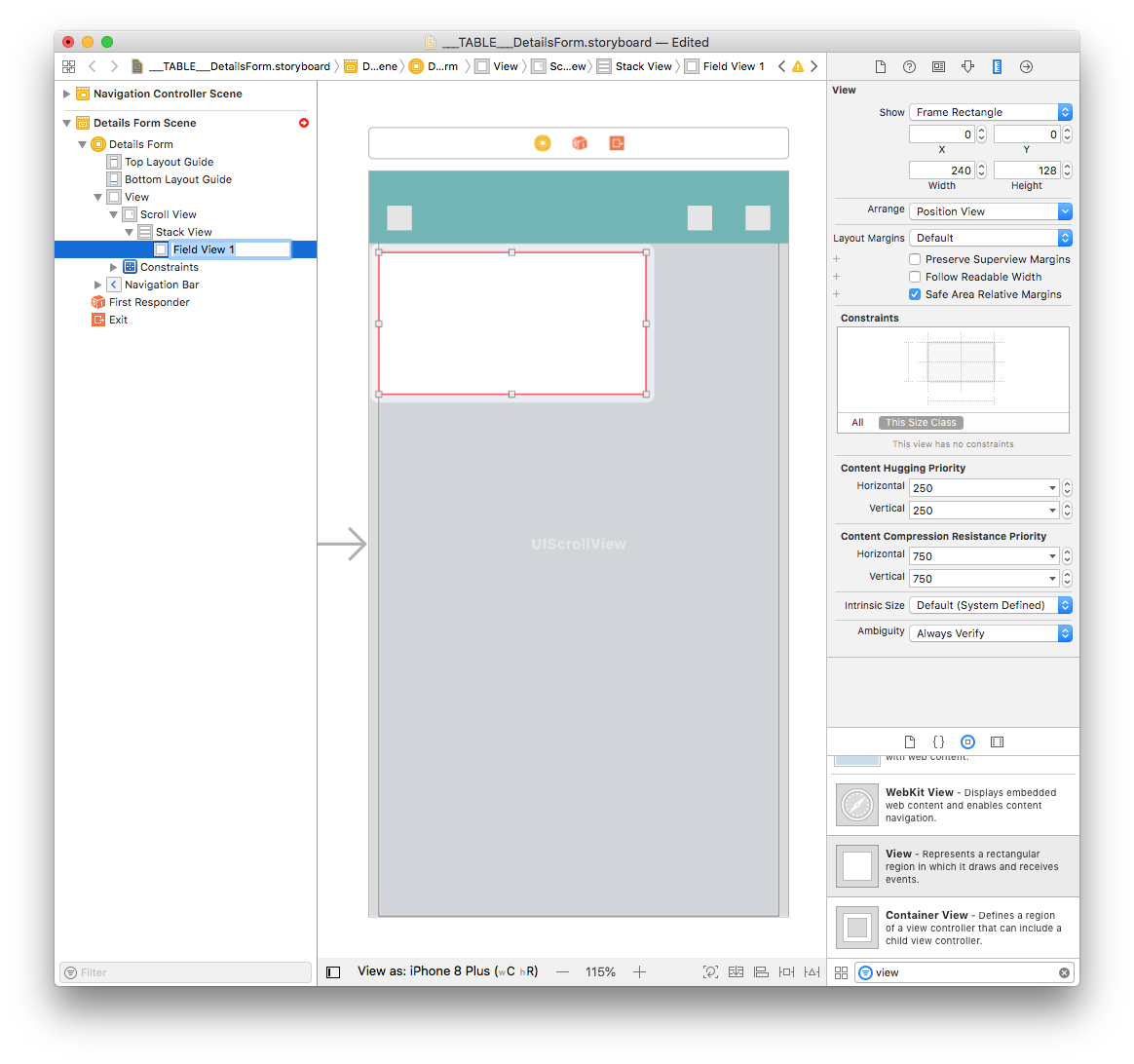Click the outline Filter field
This screenshot has width=1134, height=1064.
click(186, 972)
